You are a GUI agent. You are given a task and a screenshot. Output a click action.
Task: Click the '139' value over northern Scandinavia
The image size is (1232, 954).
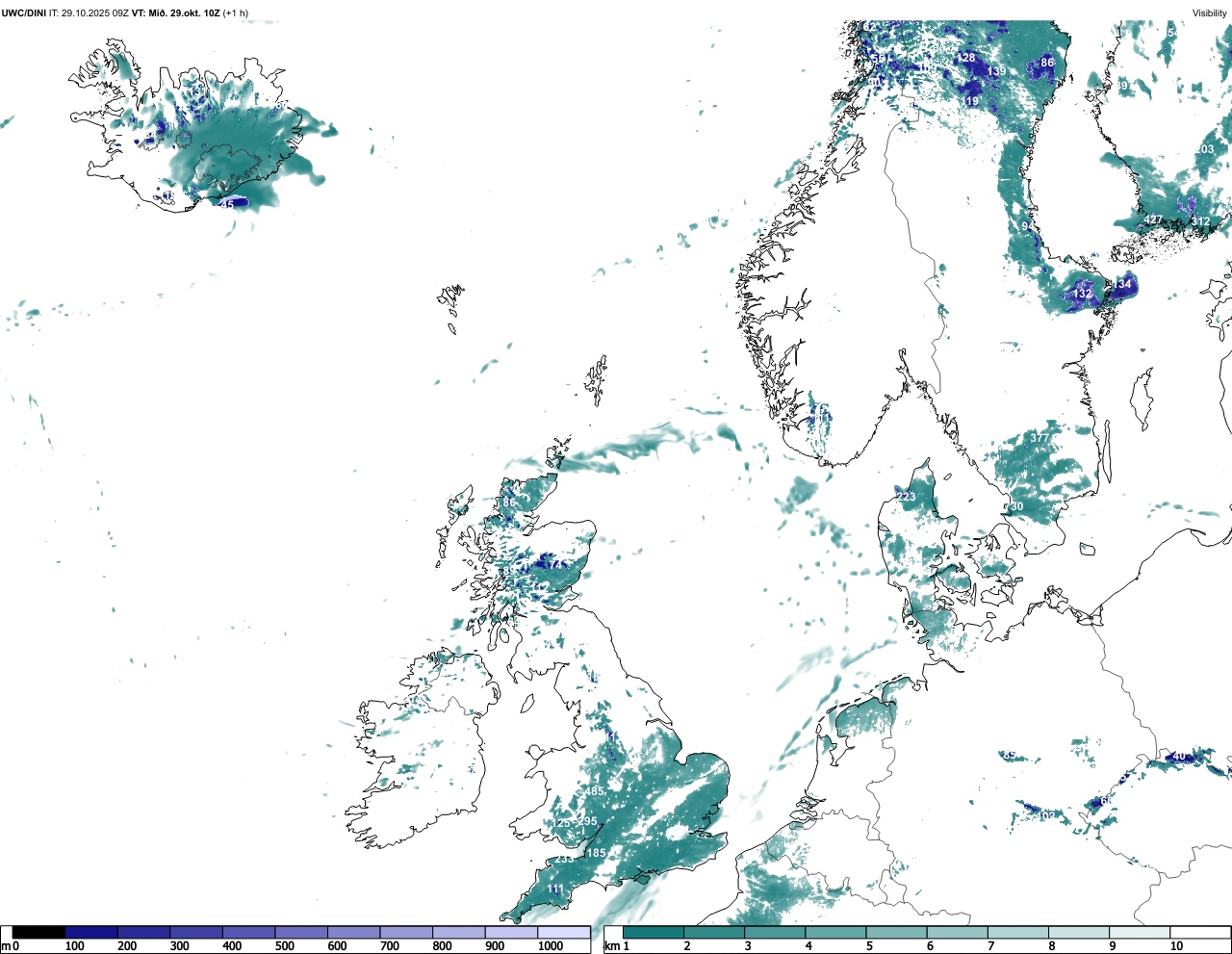coord(996,71)
